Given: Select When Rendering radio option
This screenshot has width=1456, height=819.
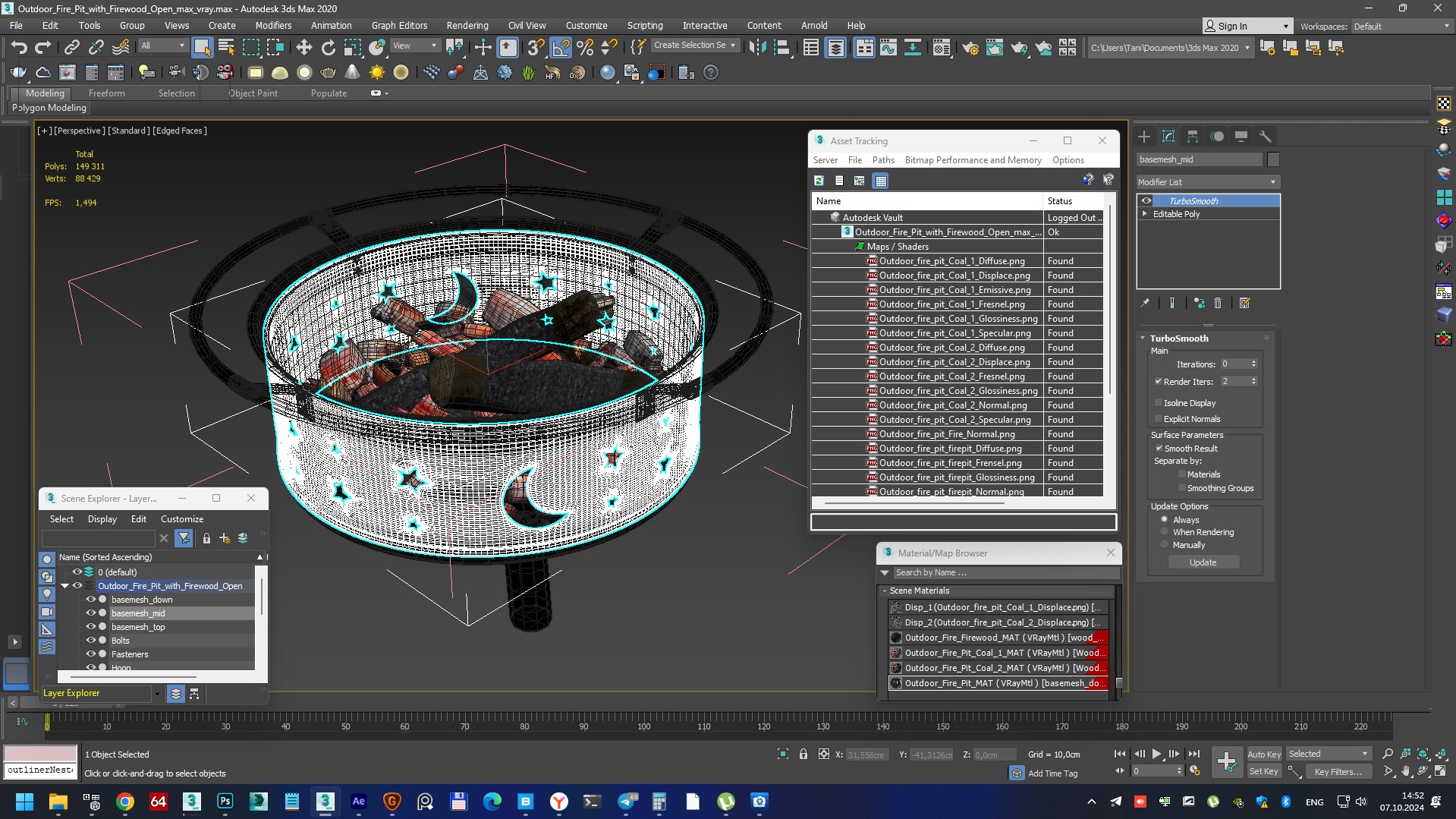Looking at the screenshot, I should click(x=1165, y=532).
